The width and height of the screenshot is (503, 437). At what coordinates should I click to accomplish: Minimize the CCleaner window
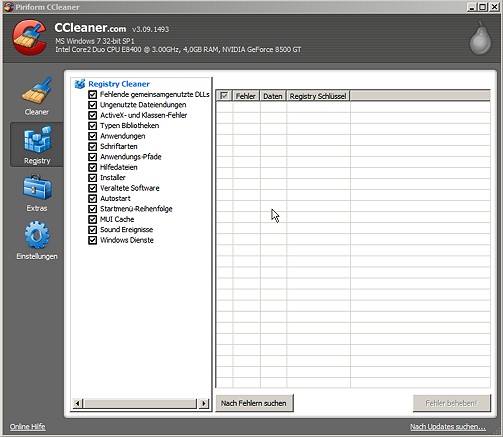click(x=471, y=7)
